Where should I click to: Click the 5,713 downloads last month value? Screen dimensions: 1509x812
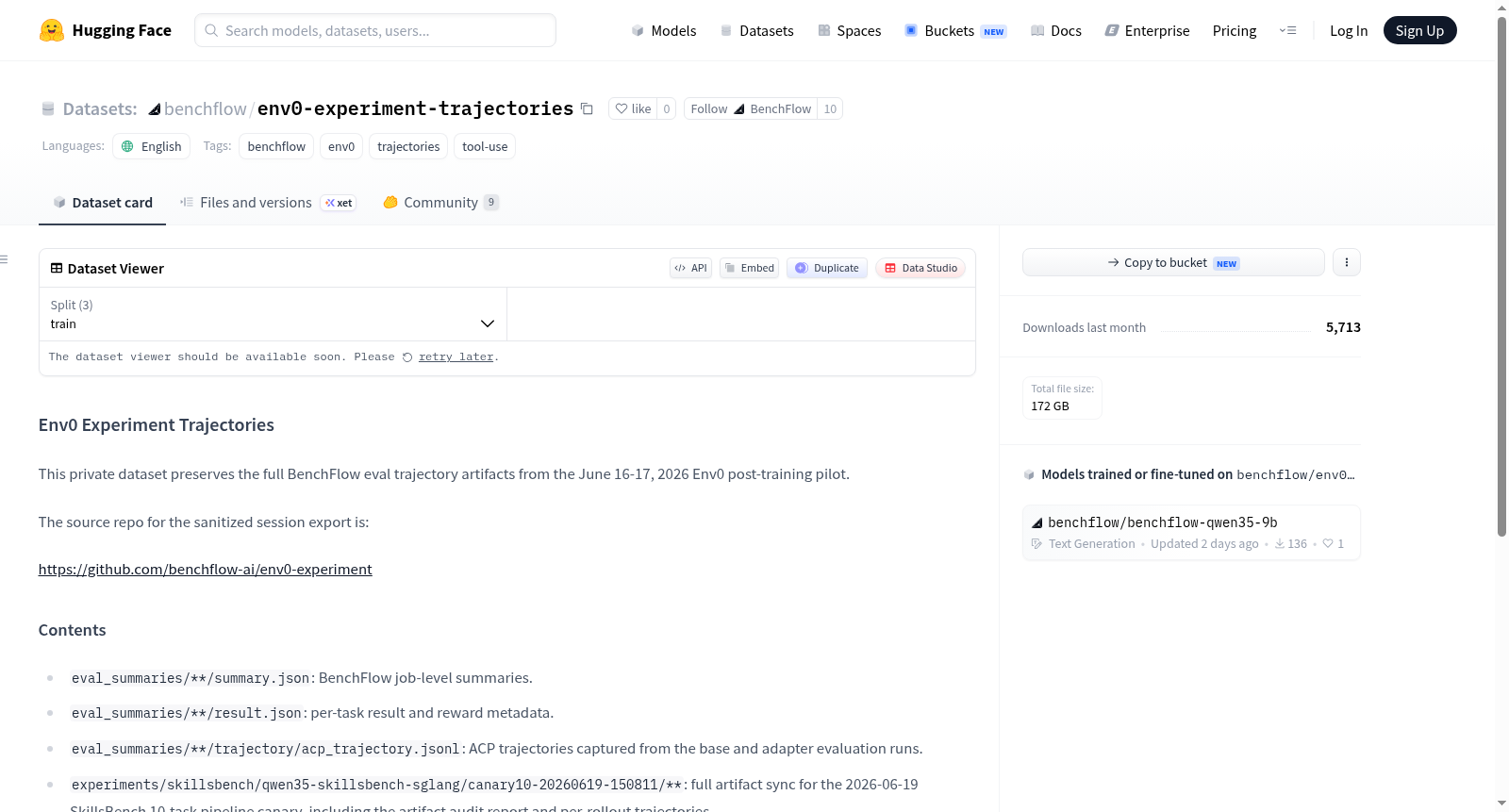point(1343,327)
